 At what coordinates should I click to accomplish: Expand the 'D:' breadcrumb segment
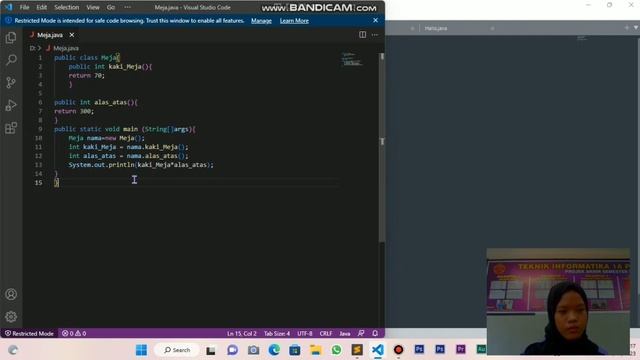tap(32, 48)
